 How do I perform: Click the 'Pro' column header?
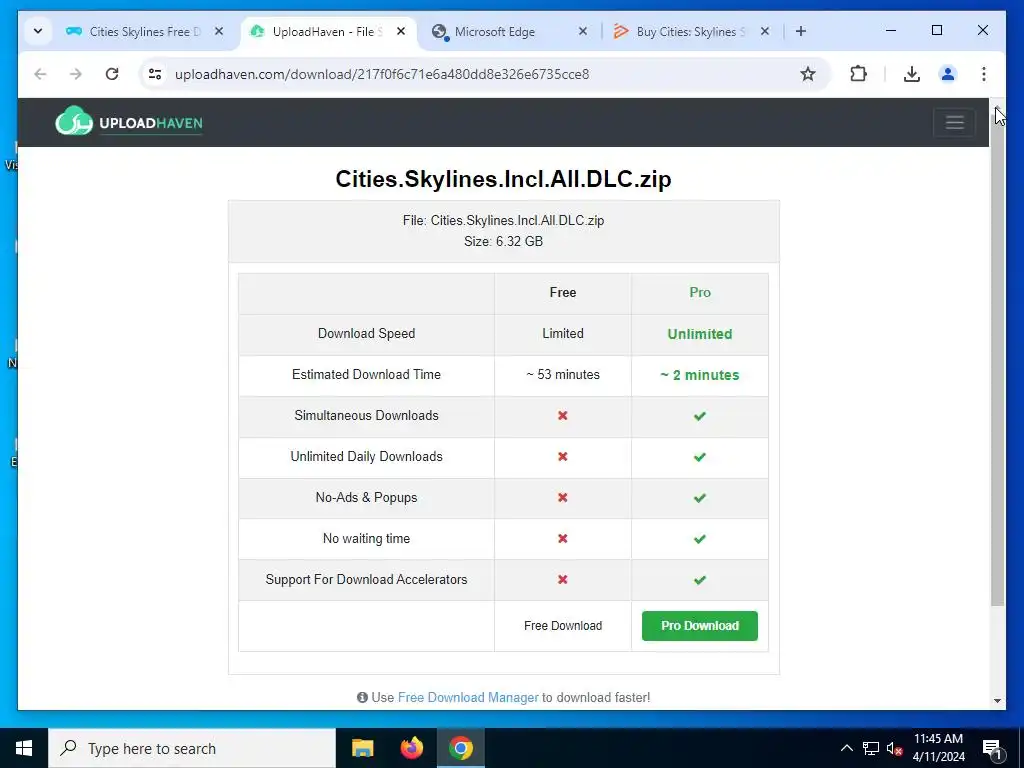[x=699, y=292]
